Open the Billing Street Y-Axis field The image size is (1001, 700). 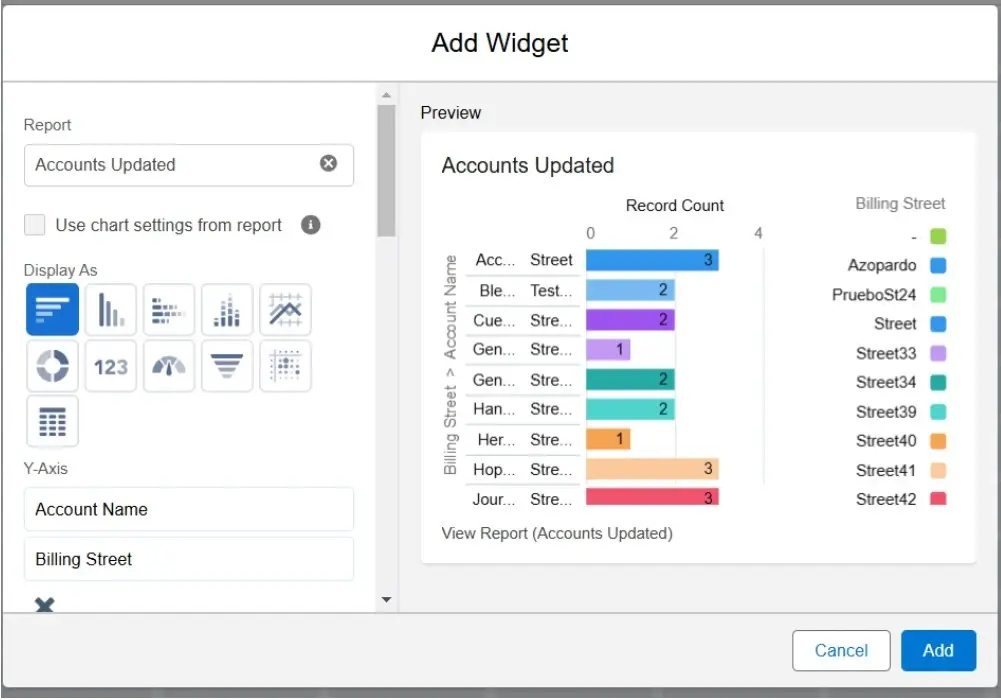click(x=188, y=559)
